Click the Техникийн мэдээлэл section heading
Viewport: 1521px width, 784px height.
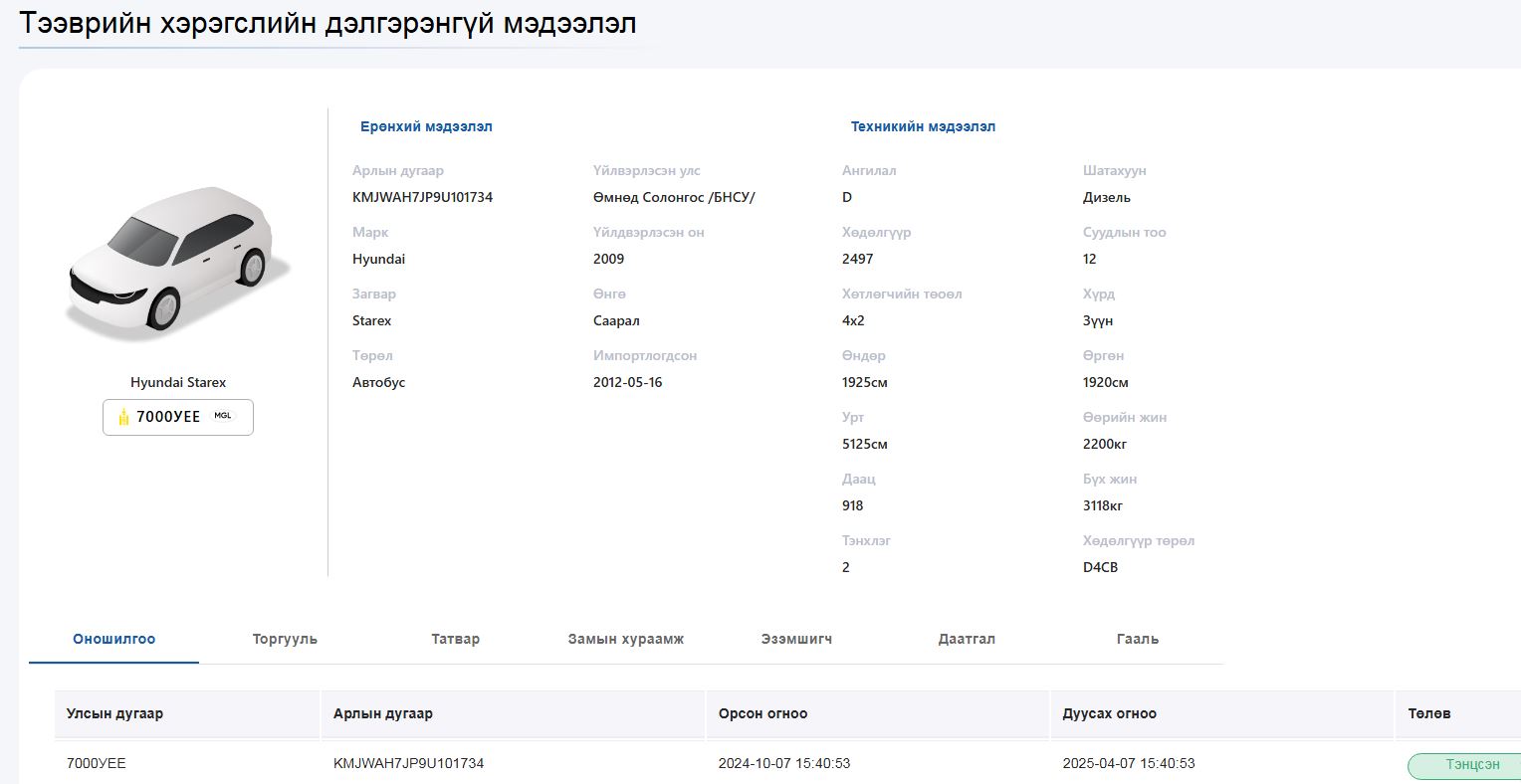click(x=923, y=126)
